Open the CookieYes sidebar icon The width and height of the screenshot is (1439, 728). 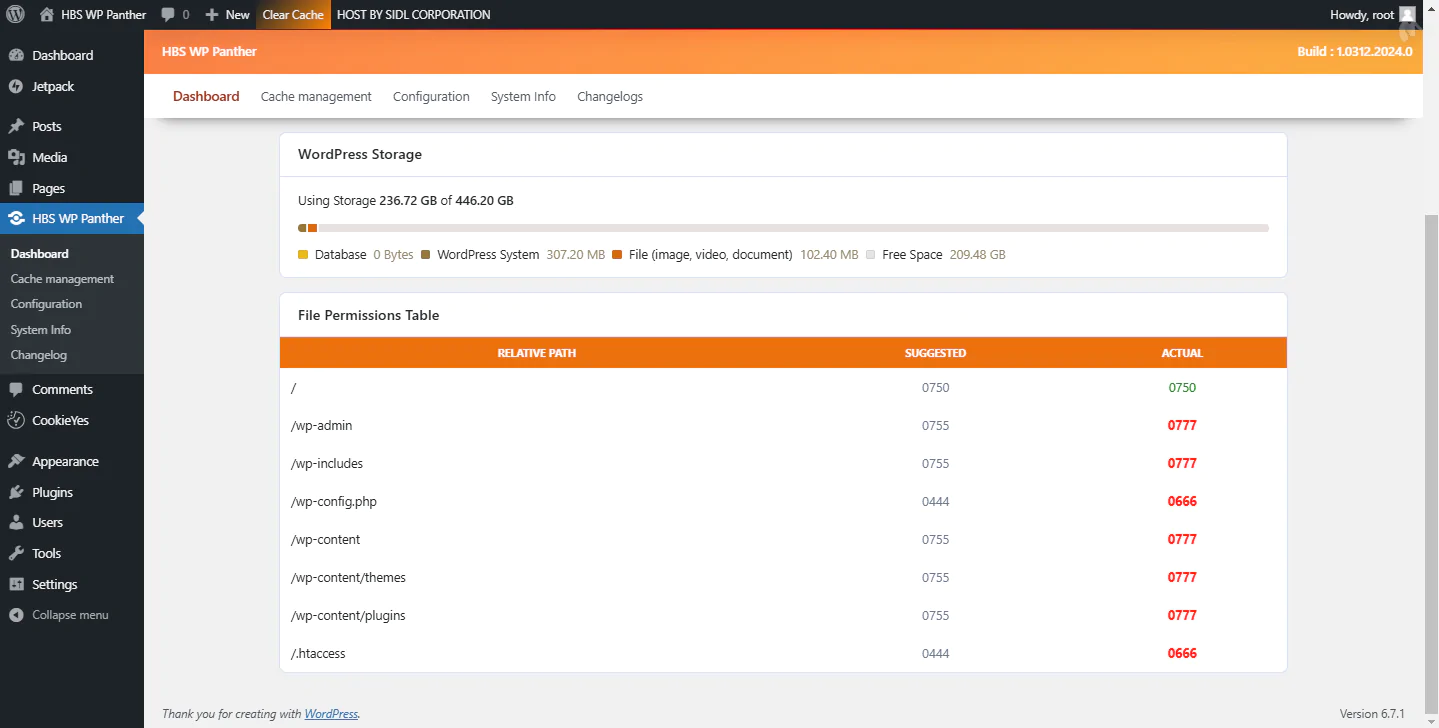point(16,421)
